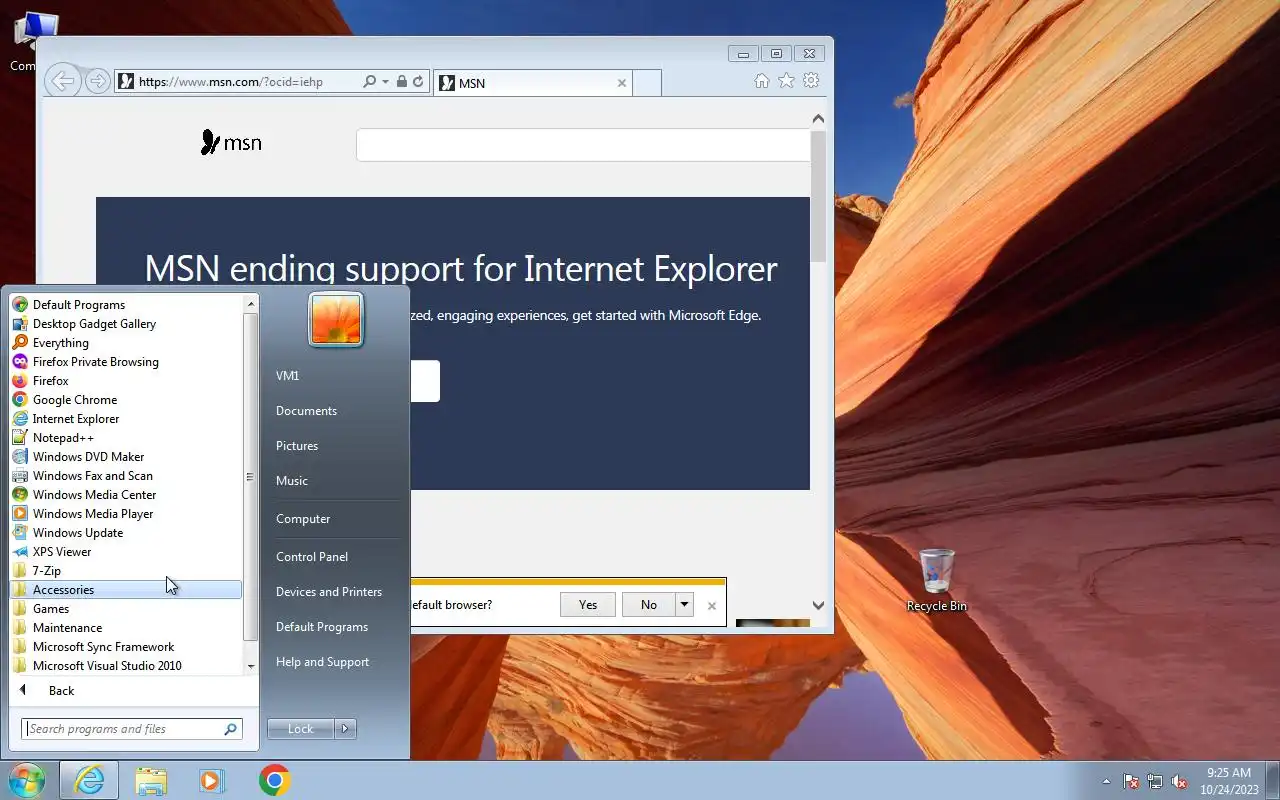Screen dimensions: 1280x800
Task: Close the MSN tab
Action: coord(621,83)
